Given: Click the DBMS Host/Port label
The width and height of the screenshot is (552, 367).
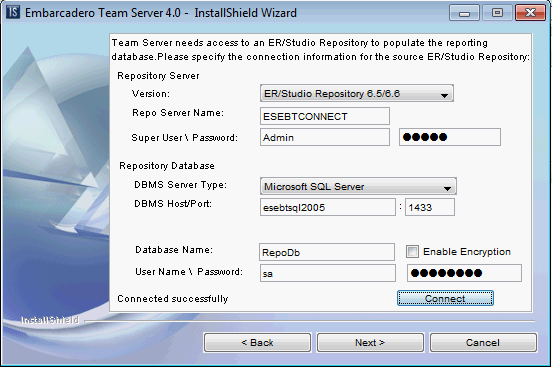Looking at the screenshot, I should pos(173,204).
